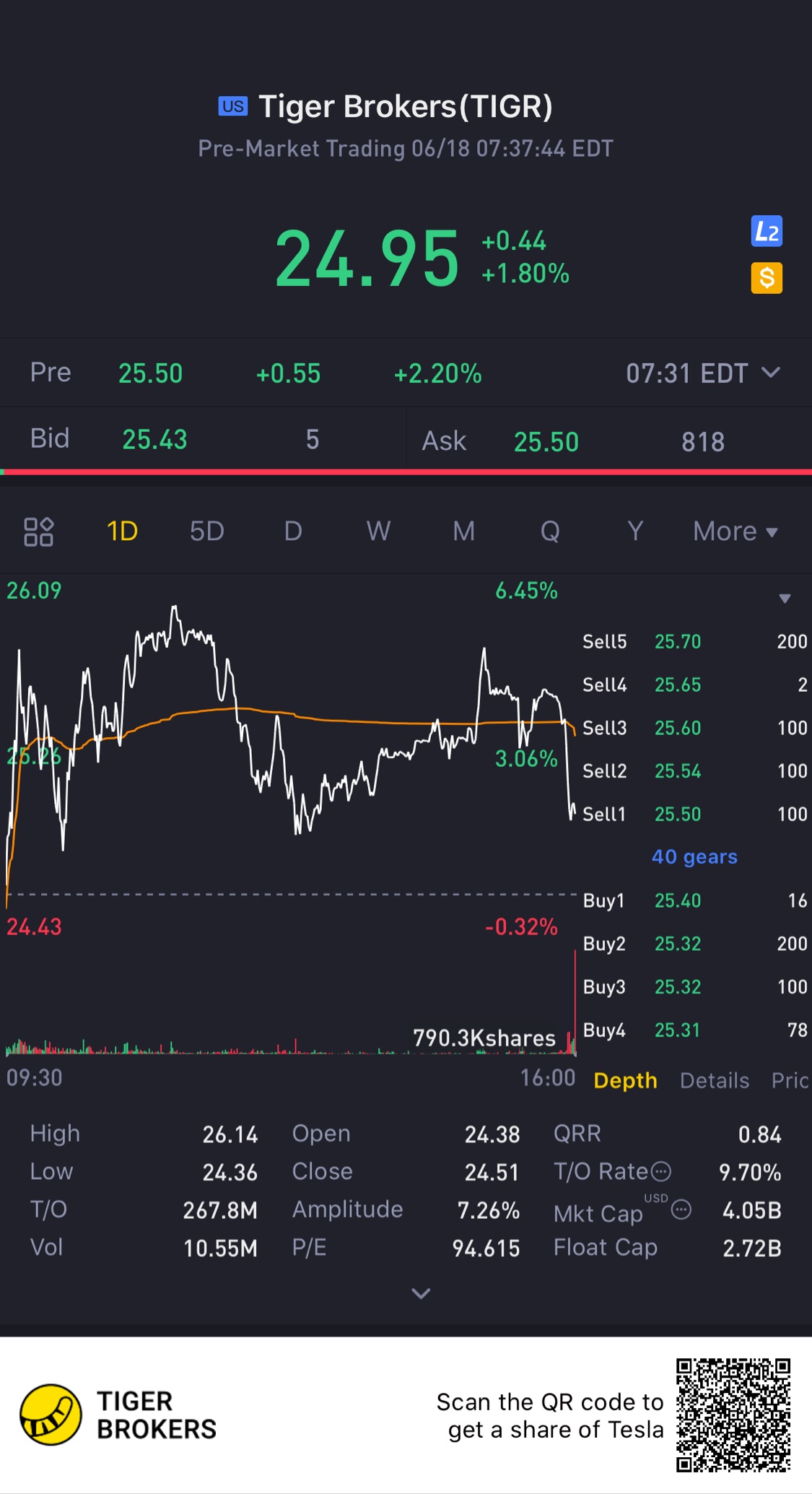The height and width of the screenshot is (1494, 812).
Task: Tap the QRR 0.84 value
Action: point(759,1134)
